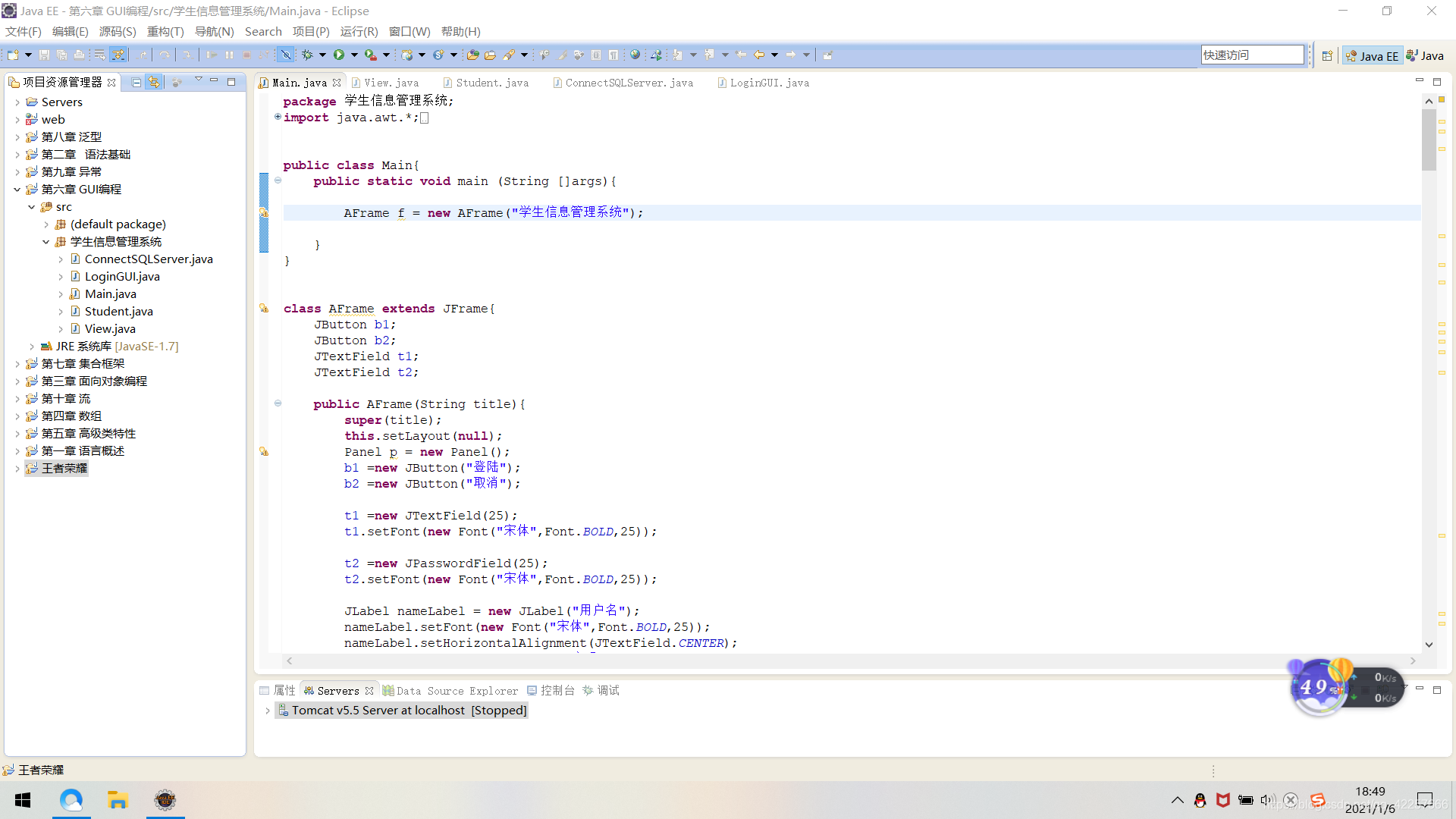Image resolution: width=1456 pixels, height=819 pixels.
Task: Click the open web browser globe icon
Action: pyautogui.click(x=635, y=55)
